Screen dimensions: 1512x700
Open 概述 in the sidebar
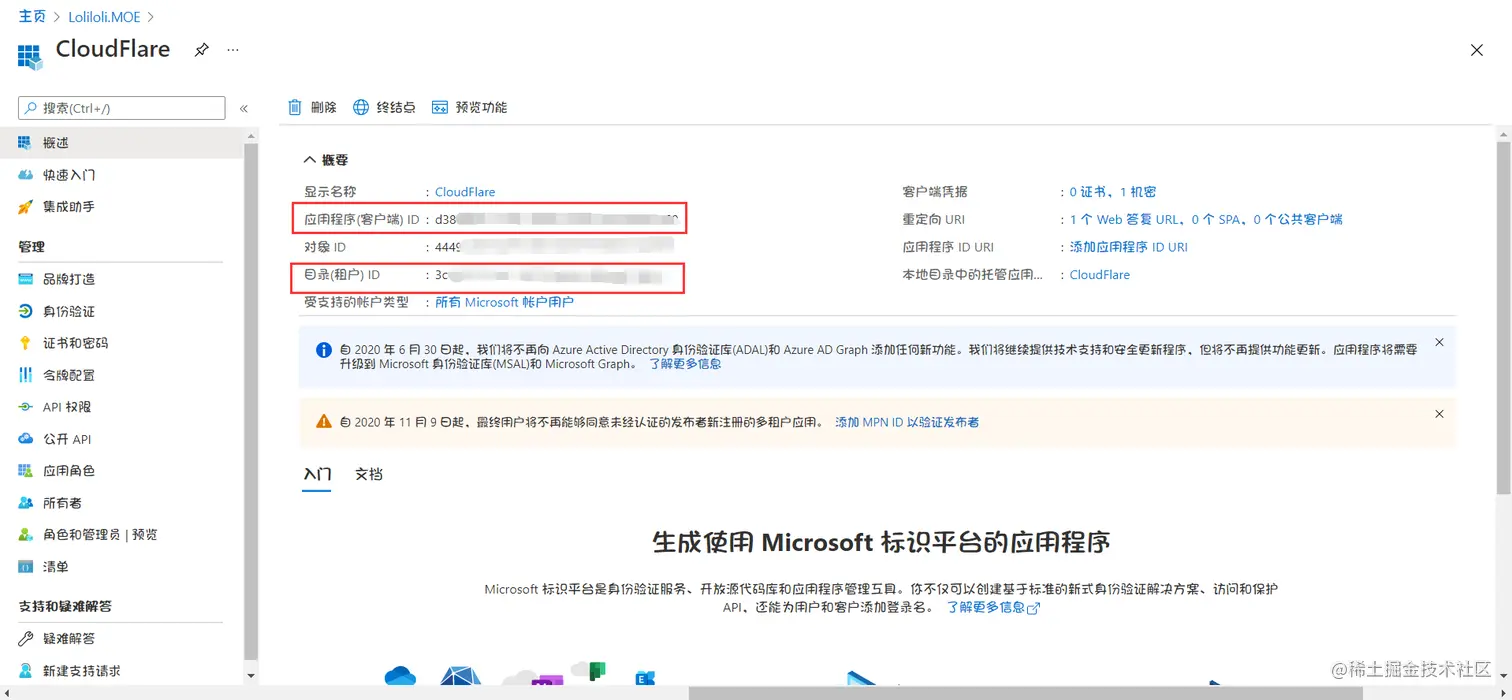(122, 143)
